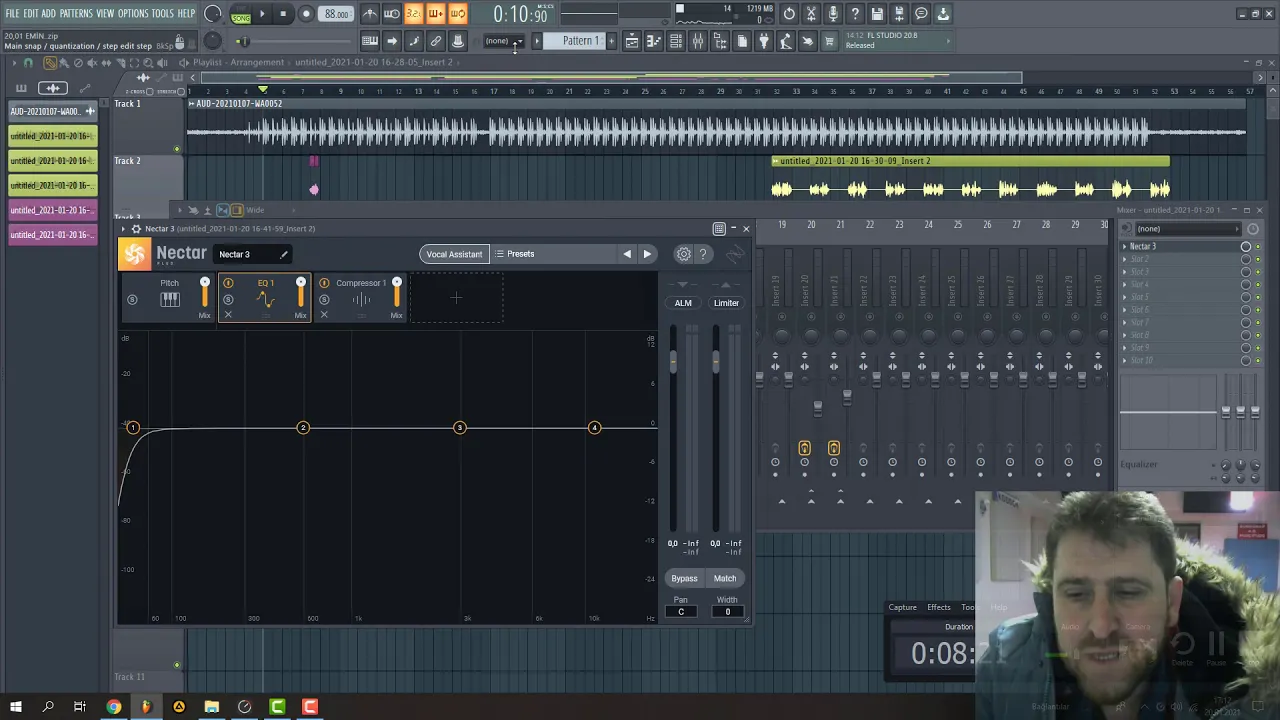Click the tempo value 88.000
1280x720 pixels.
coord(337,14)
